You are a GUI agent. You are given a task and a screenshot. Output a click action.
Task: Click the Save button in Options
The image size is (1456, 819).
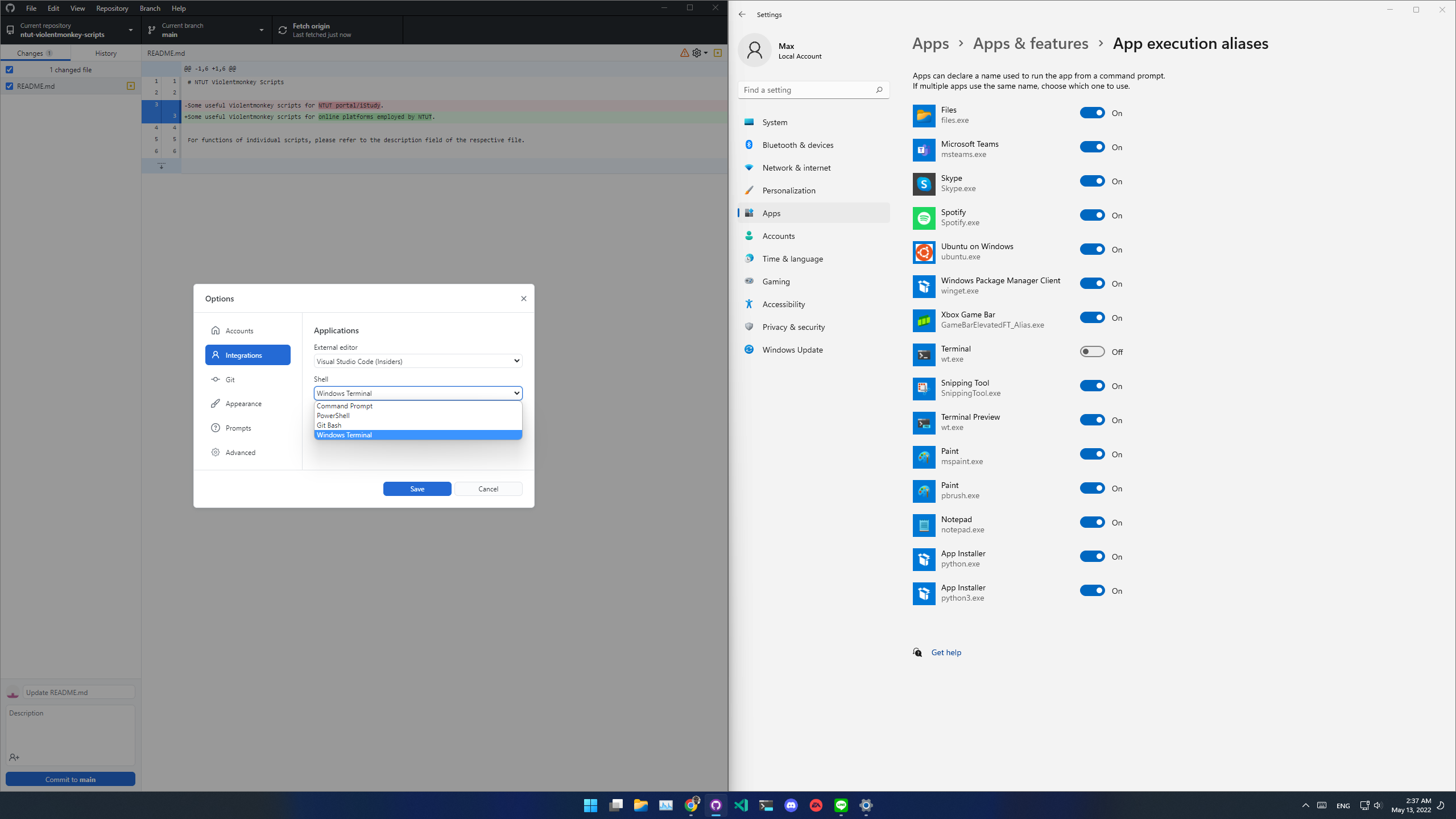pyautogui.click(x=417, y=488)
